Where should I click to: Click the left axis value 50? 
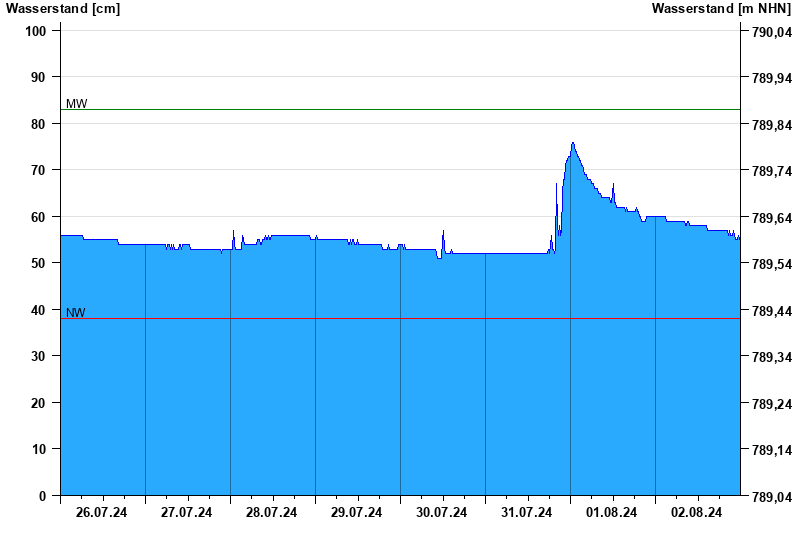[39, 263]
